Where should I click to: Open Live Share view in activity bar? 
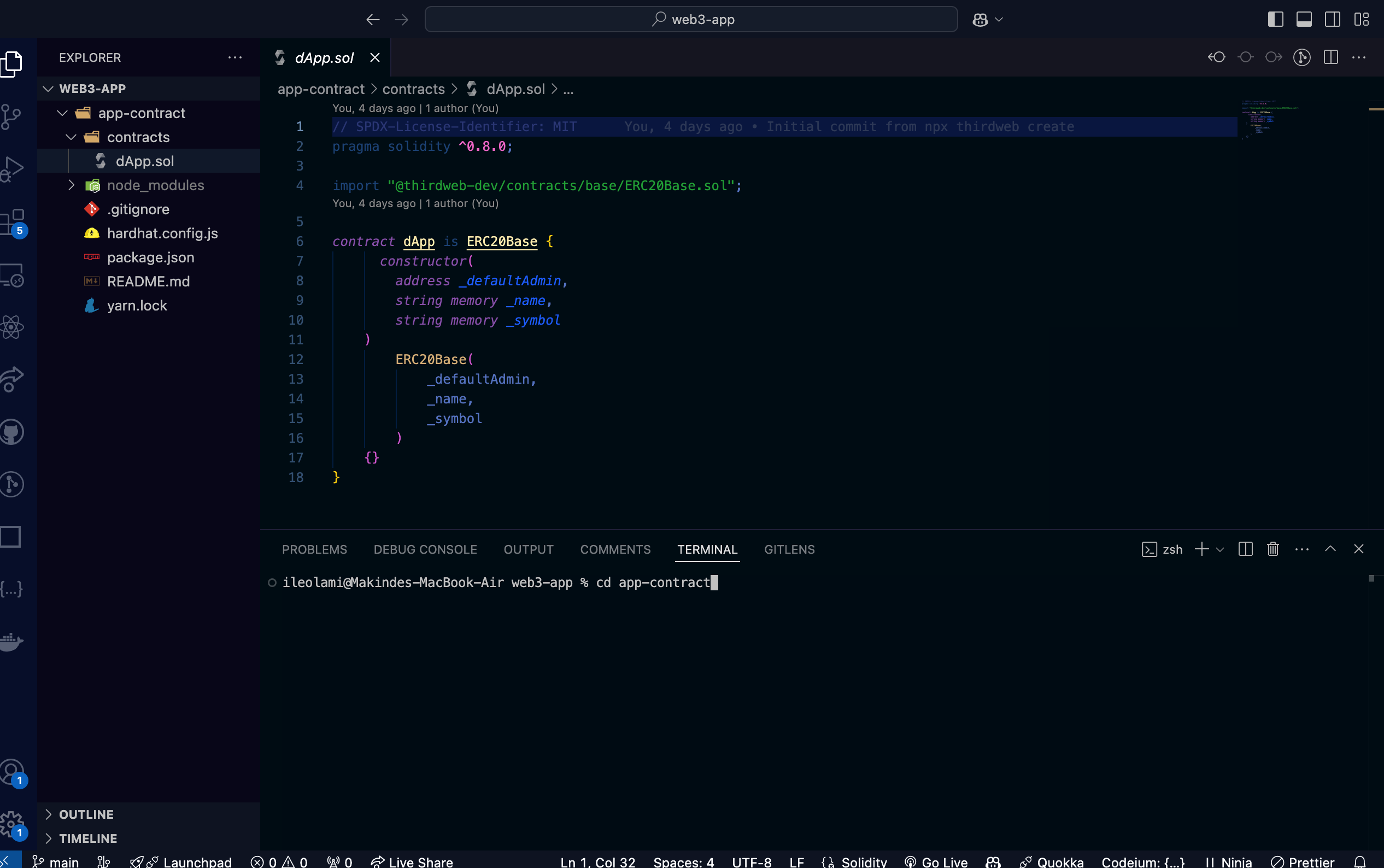click(11, 379)
